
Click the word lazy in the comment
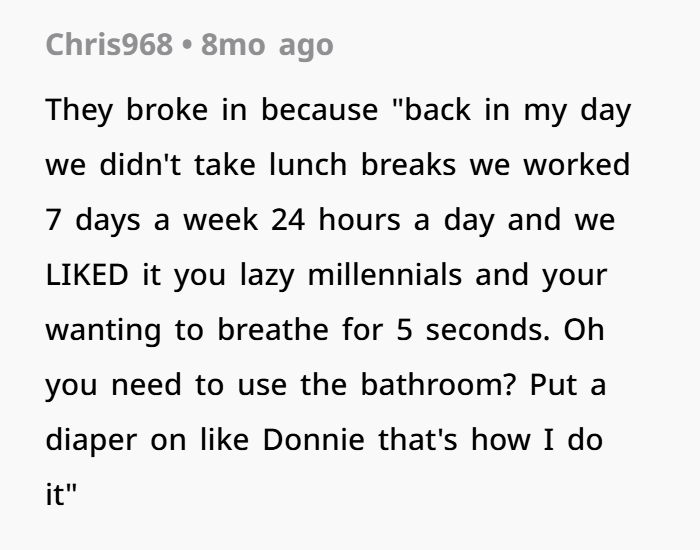point(267,276)
